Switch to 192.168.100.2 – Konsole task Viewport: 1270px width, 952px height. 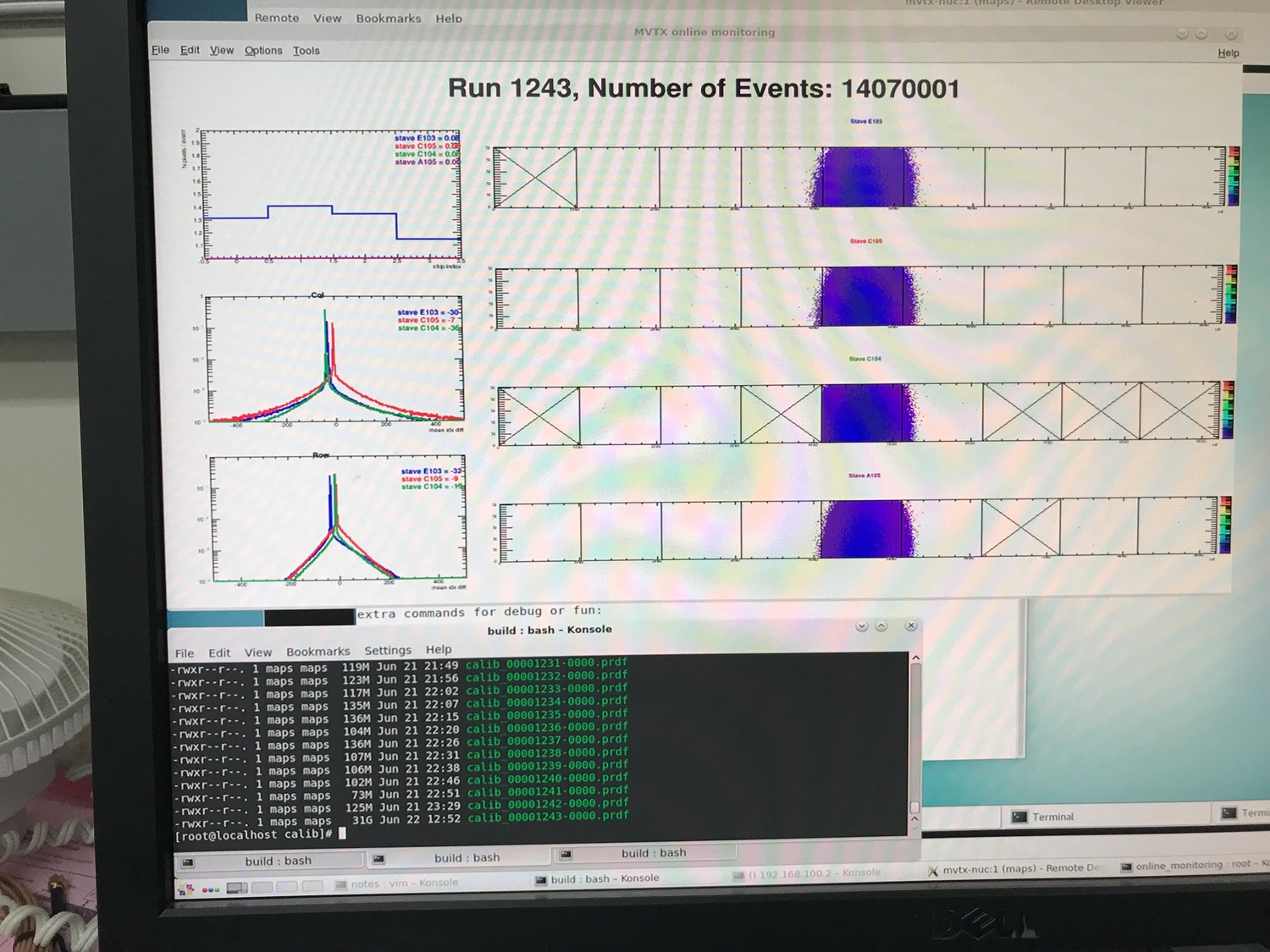tap(806, 873)
